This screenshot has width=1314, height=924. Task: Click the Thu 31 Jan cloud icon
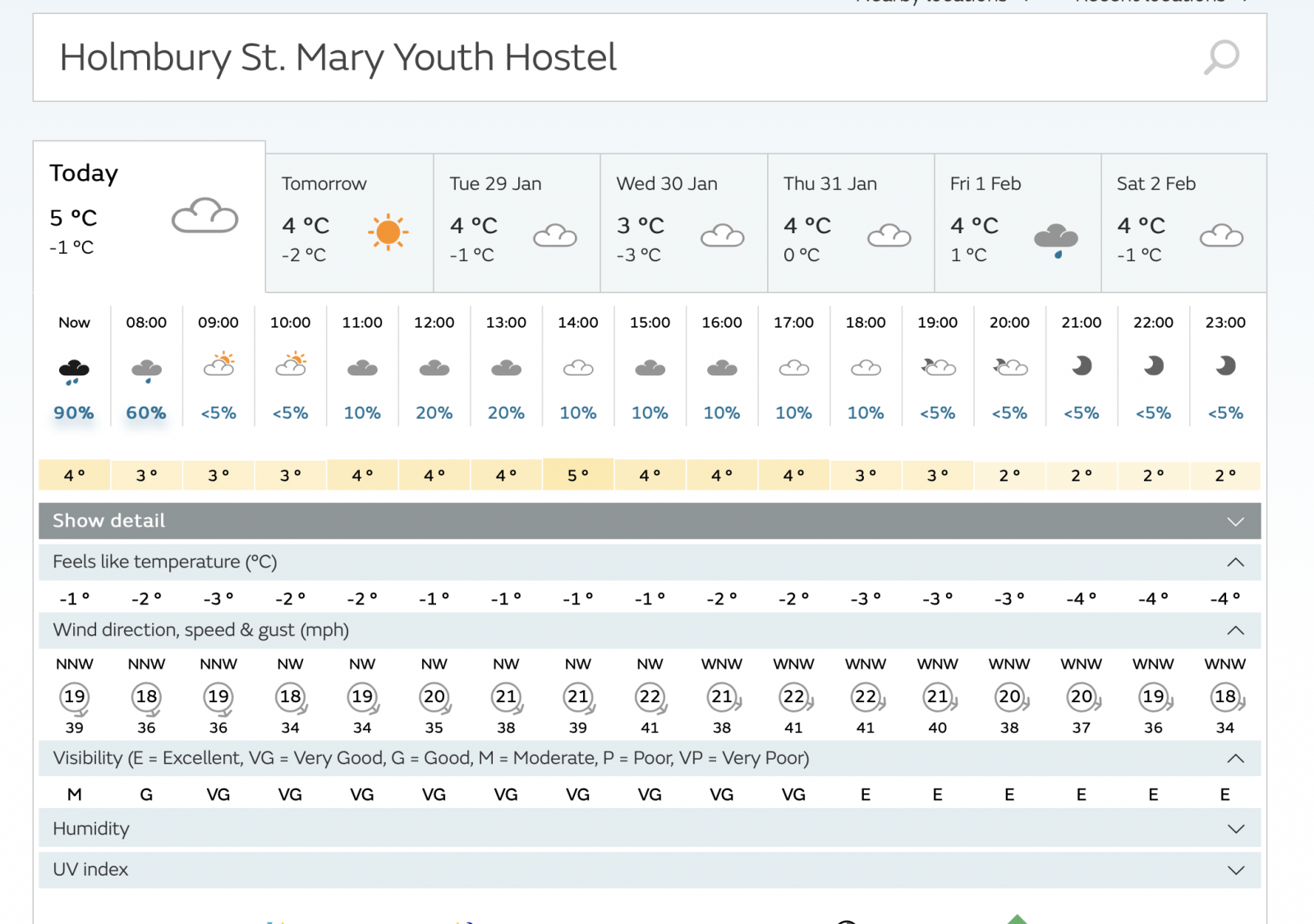point(889,236)
